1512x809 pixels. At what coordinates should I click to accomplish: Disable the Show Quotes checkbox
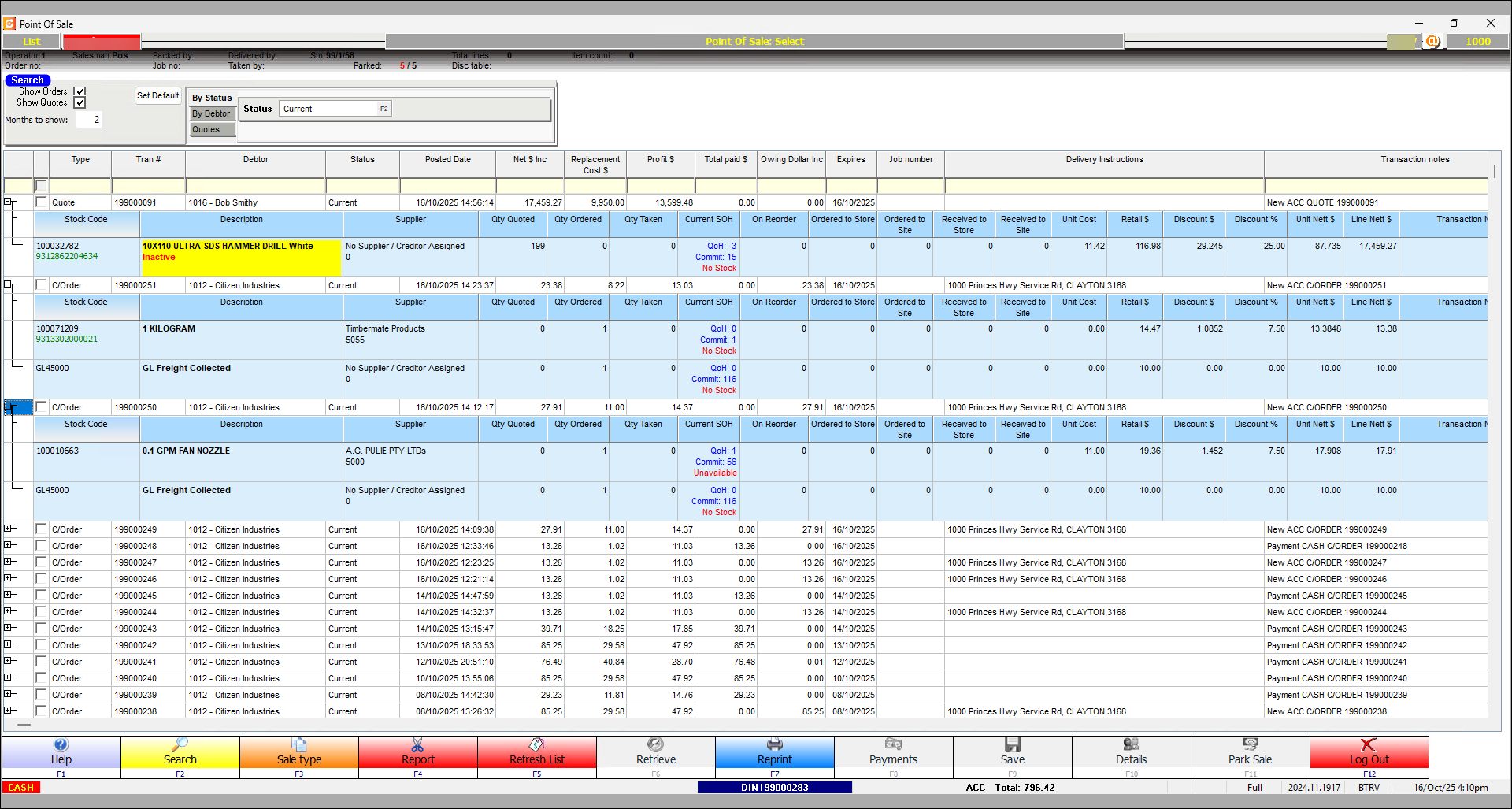click(x=80, y=102)
